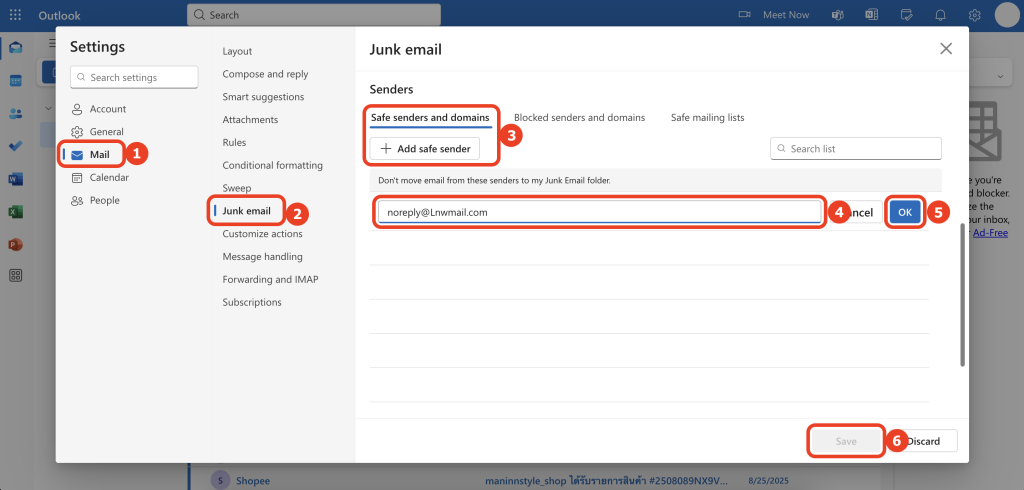1024x490 pixels.
Task: Switch to Safe mailing lists tab
Action: [x=707, y=117]
